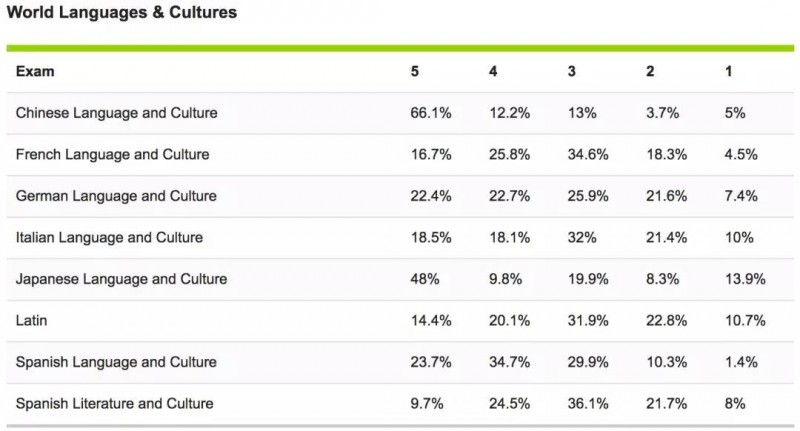The image size is (800, 431).
Task: Click the 21.4% cell in Italian row
Action: pos(667,237)
